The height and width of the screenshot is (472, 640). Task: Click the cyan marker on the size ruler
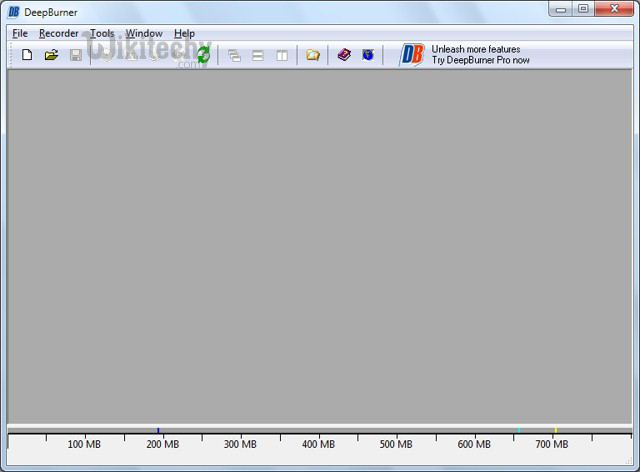click(x=519, y=430)
